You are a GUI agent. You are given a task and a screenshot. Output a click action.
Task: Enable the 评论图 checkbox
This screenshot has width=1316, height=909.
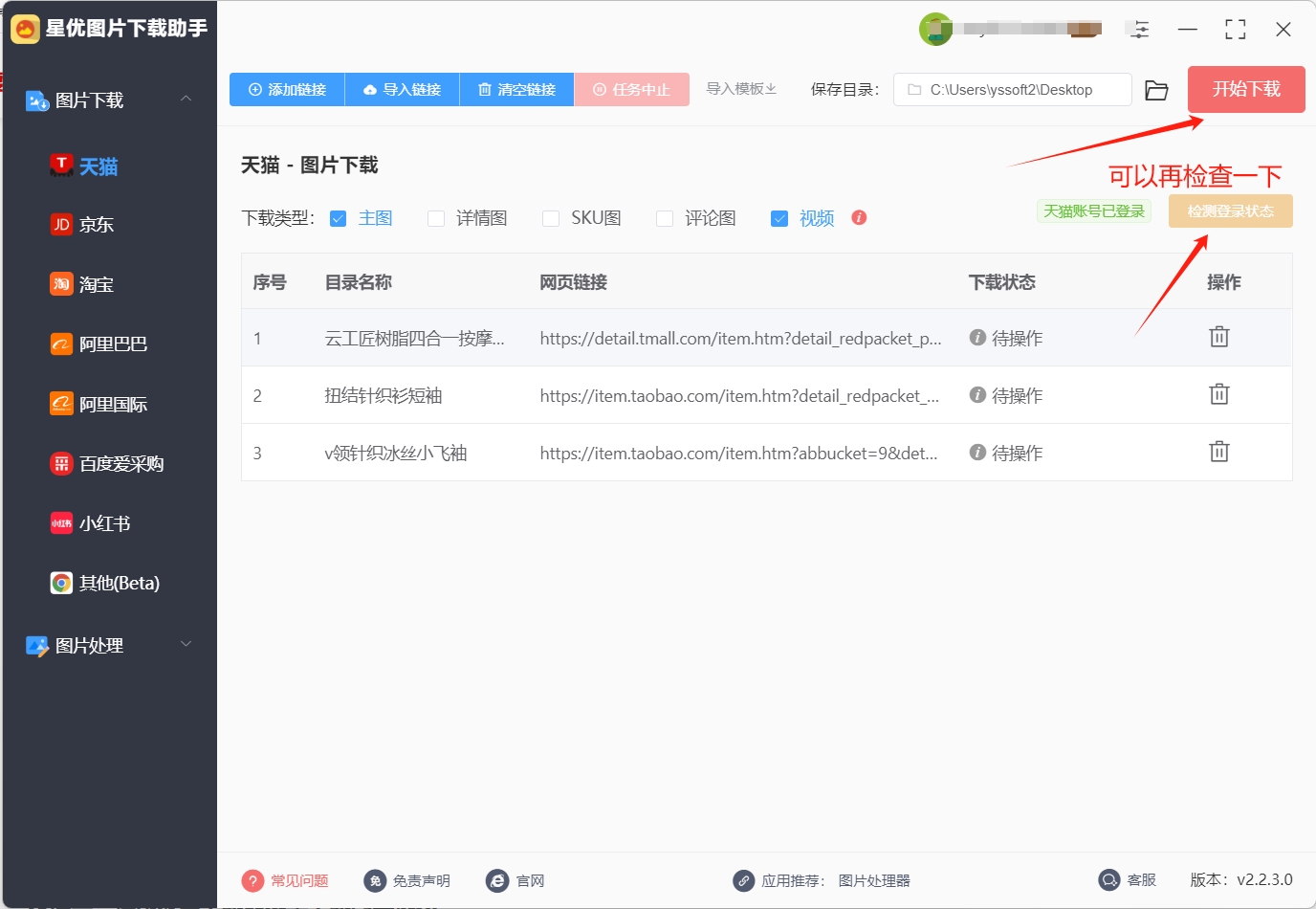point(665,218)
